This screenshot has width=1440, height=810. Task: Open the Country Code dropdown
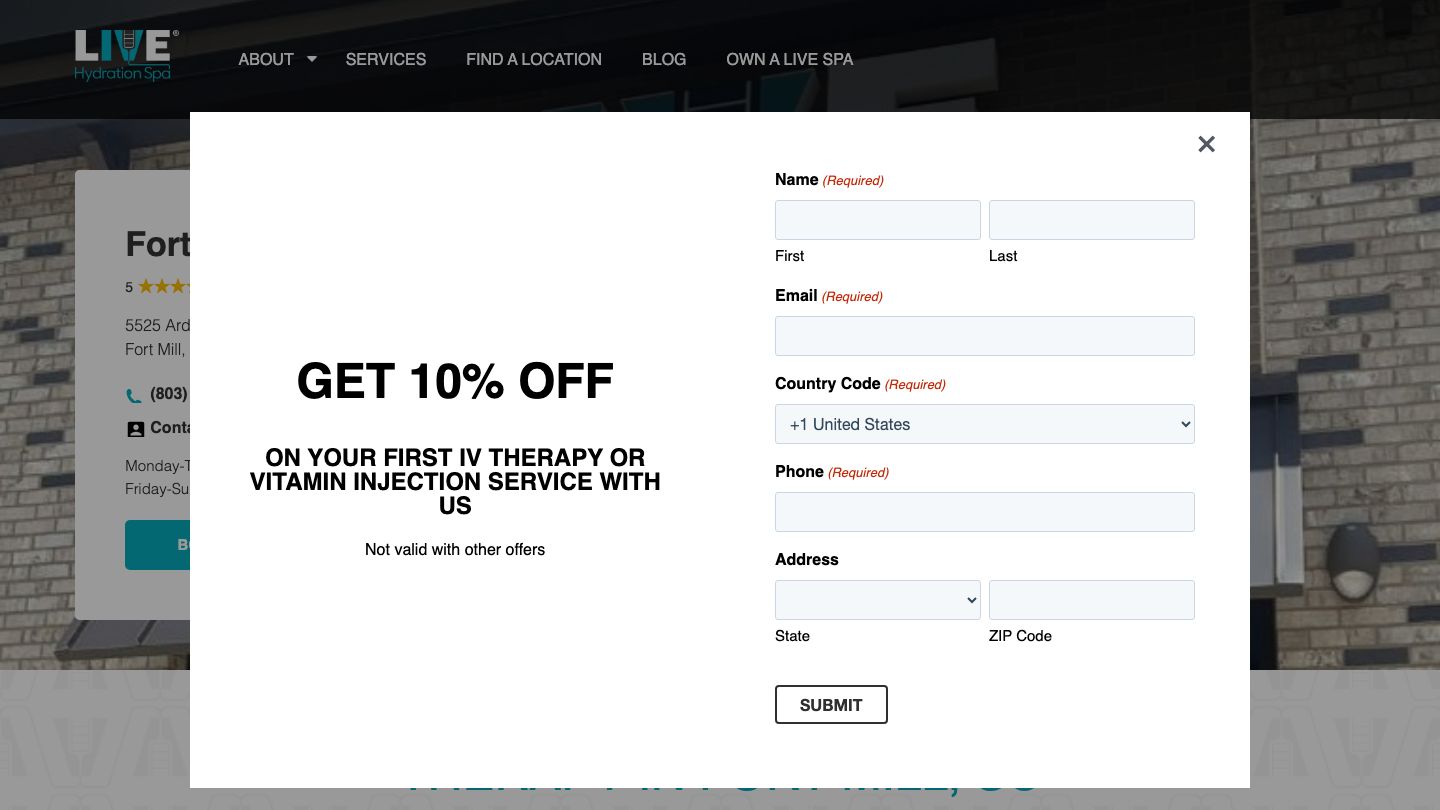[x=984, y=424]
